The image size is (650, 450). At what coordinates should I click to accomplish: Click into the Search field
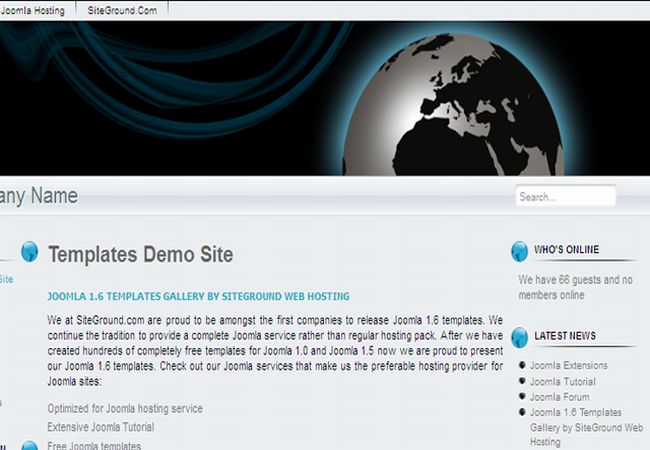[565, 196]
